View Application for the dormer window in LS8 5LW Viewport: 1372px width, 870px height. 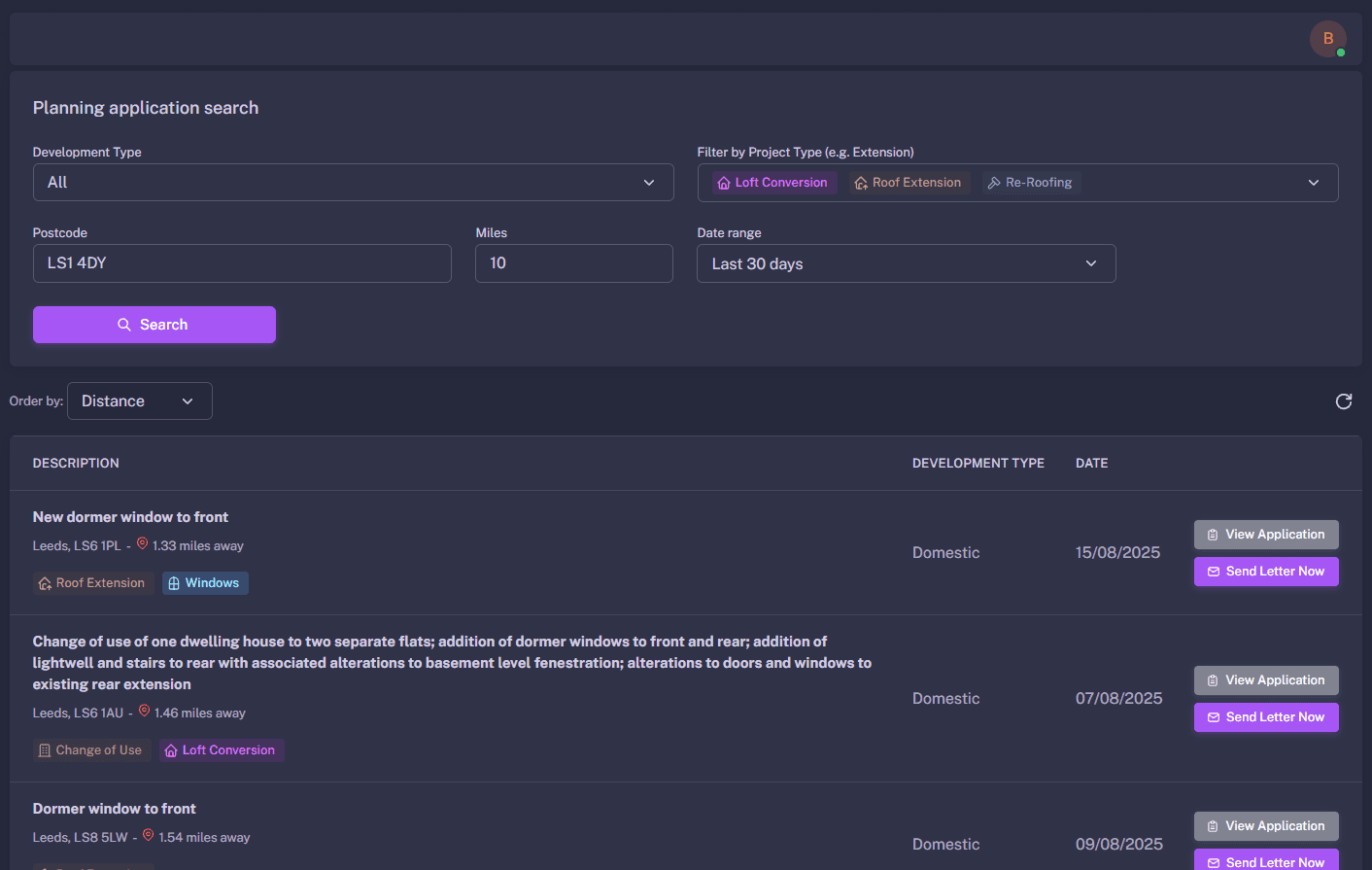(x=1266, y=825)
